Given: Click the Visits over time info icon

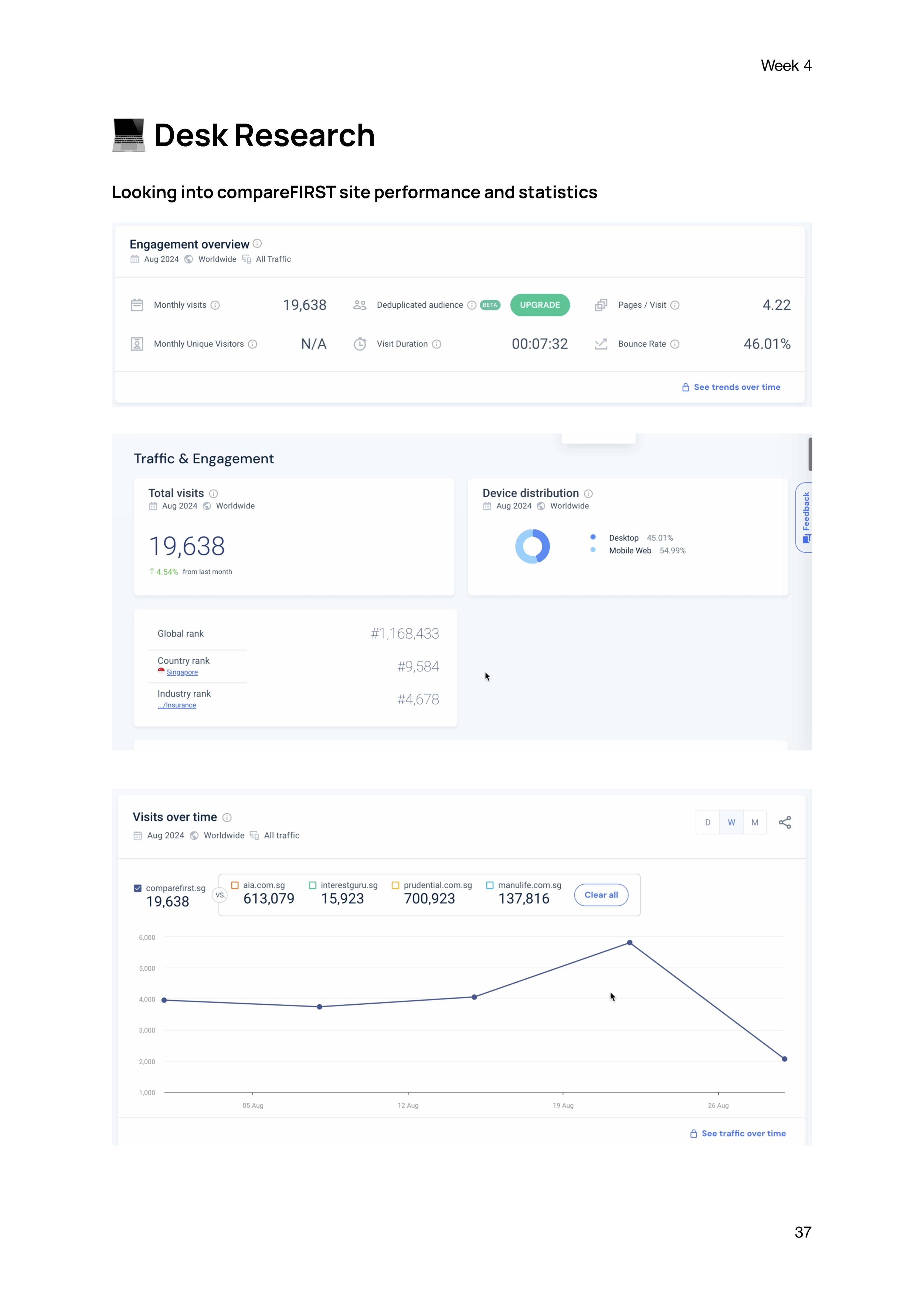Looking at the screenshot, I should click(x=227, y=817).
